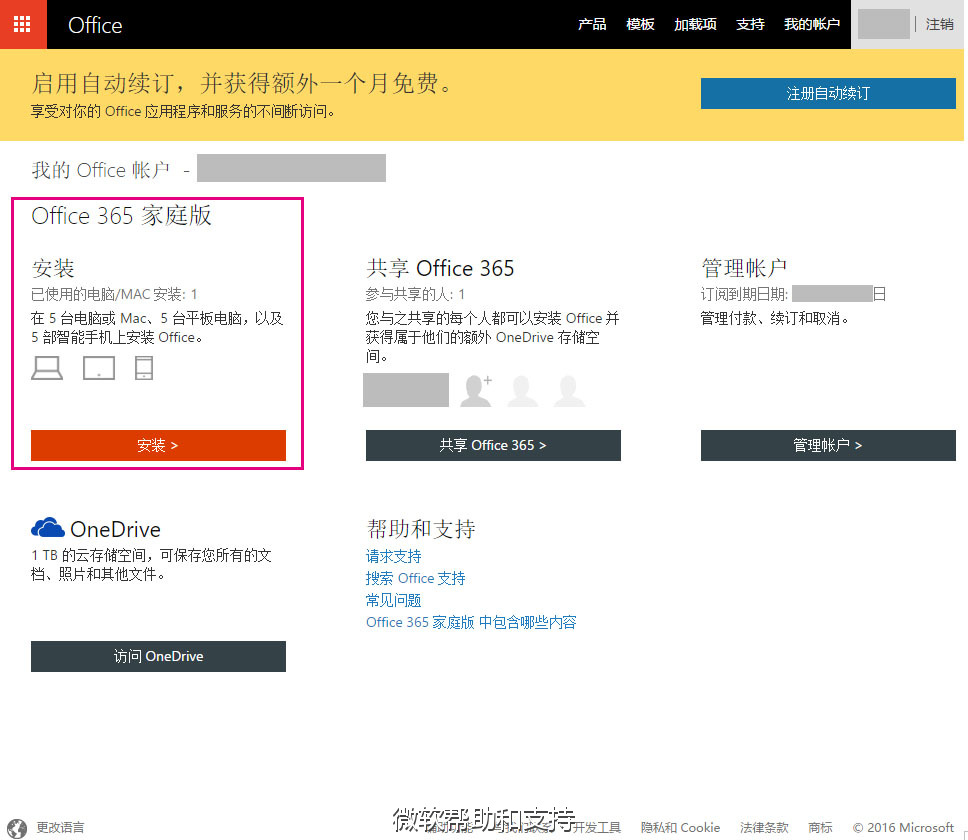The height and width of the screenshot is (840, 968).
Task: Click the globe language icon
Action: [17, 828]
